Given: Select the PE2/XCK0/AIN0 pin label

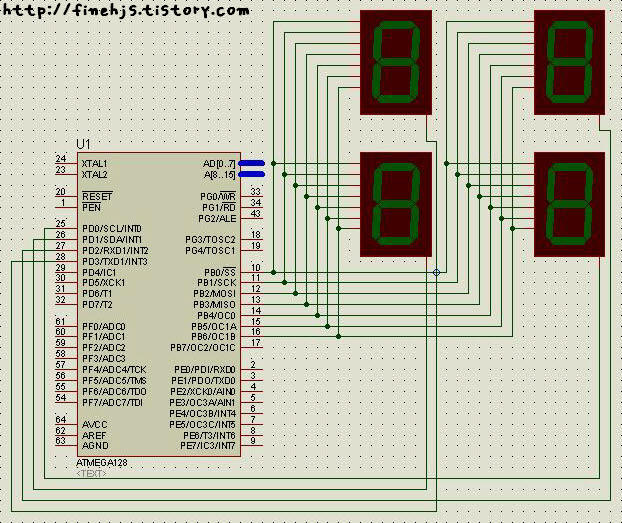Looking at the screenshot, I should (203, 391).
